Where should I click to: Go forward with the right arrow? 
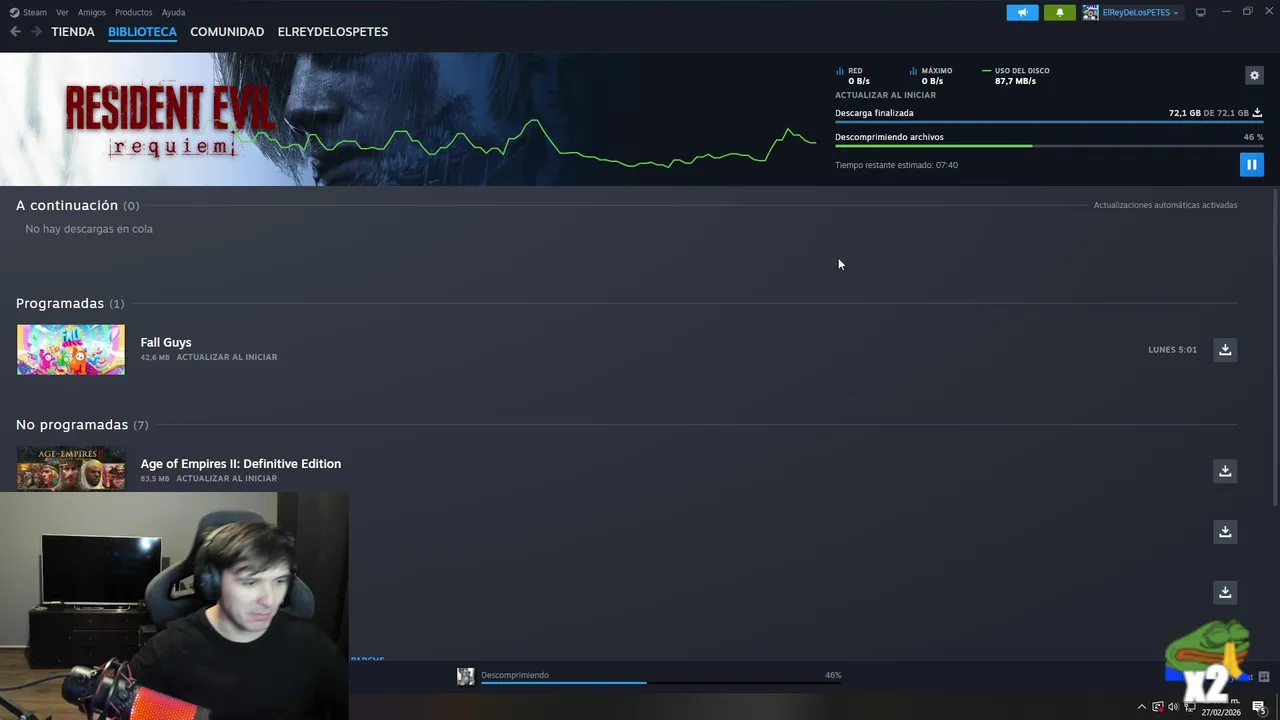(36, 32)
